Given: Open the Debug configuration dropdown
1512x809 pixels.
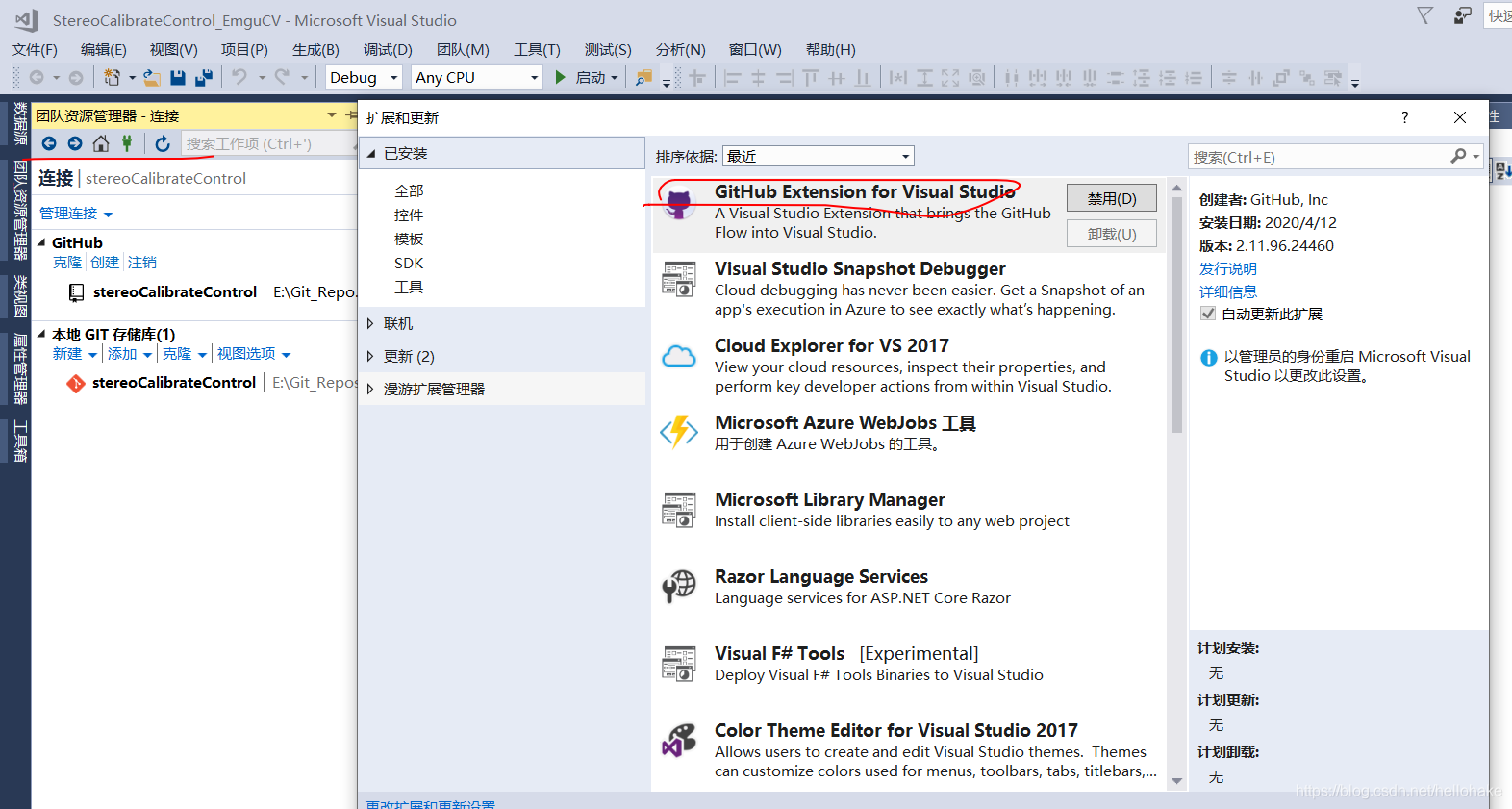Looking at the screenshot, I should [x=364, y=77].
